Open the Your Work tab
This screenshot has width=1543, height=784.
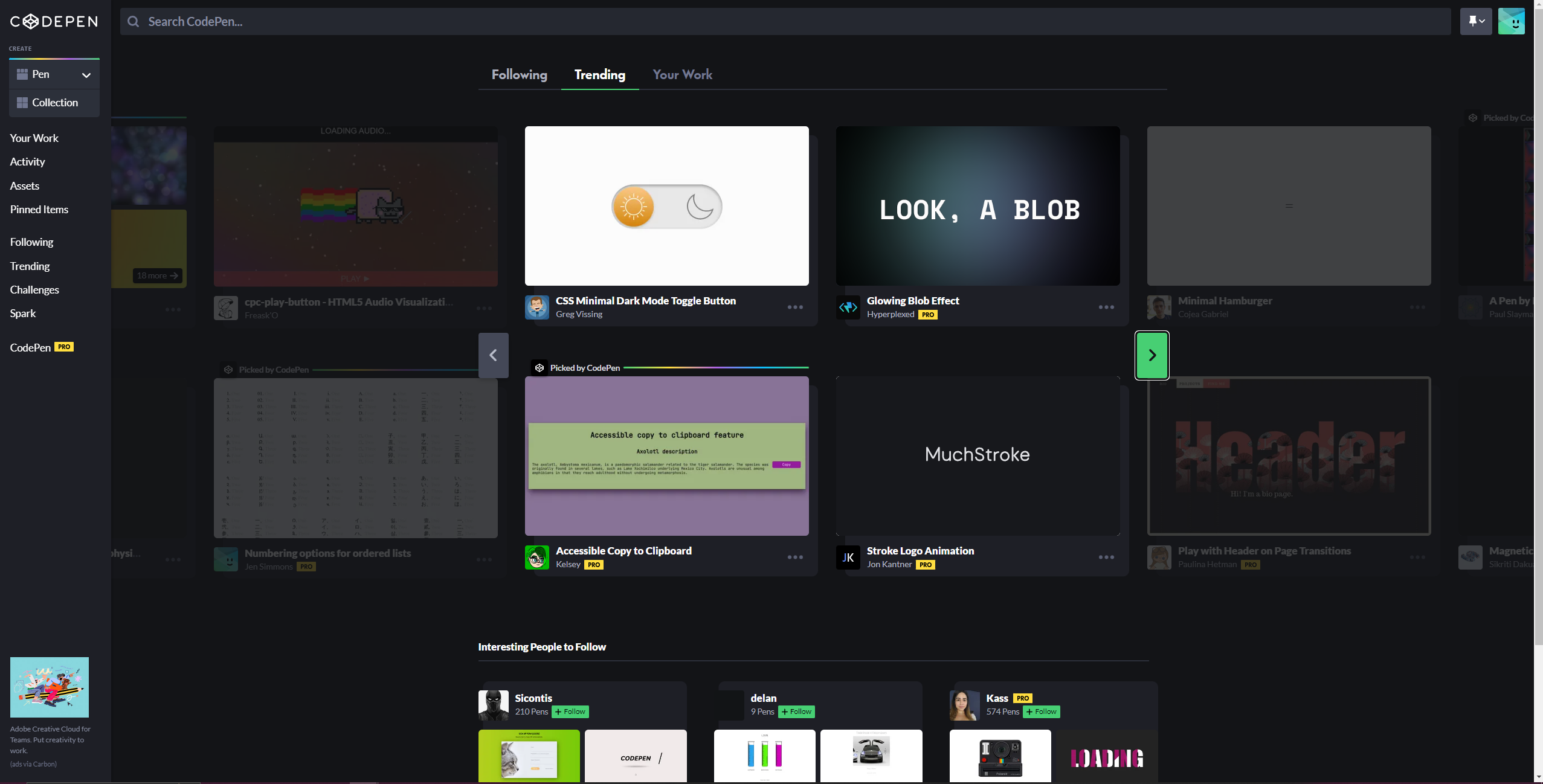pos(682,75)
